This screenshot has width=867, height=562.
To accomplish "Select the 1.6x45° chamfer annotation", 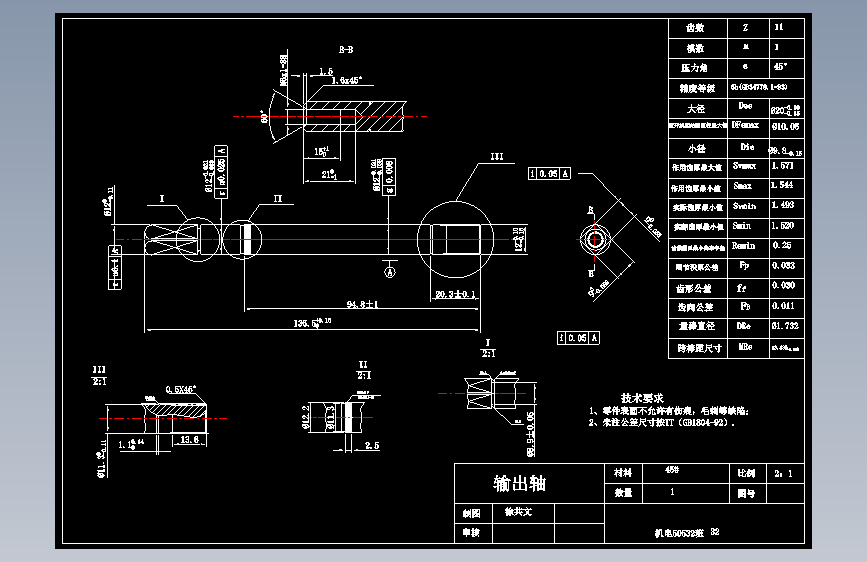I will 347,80.
